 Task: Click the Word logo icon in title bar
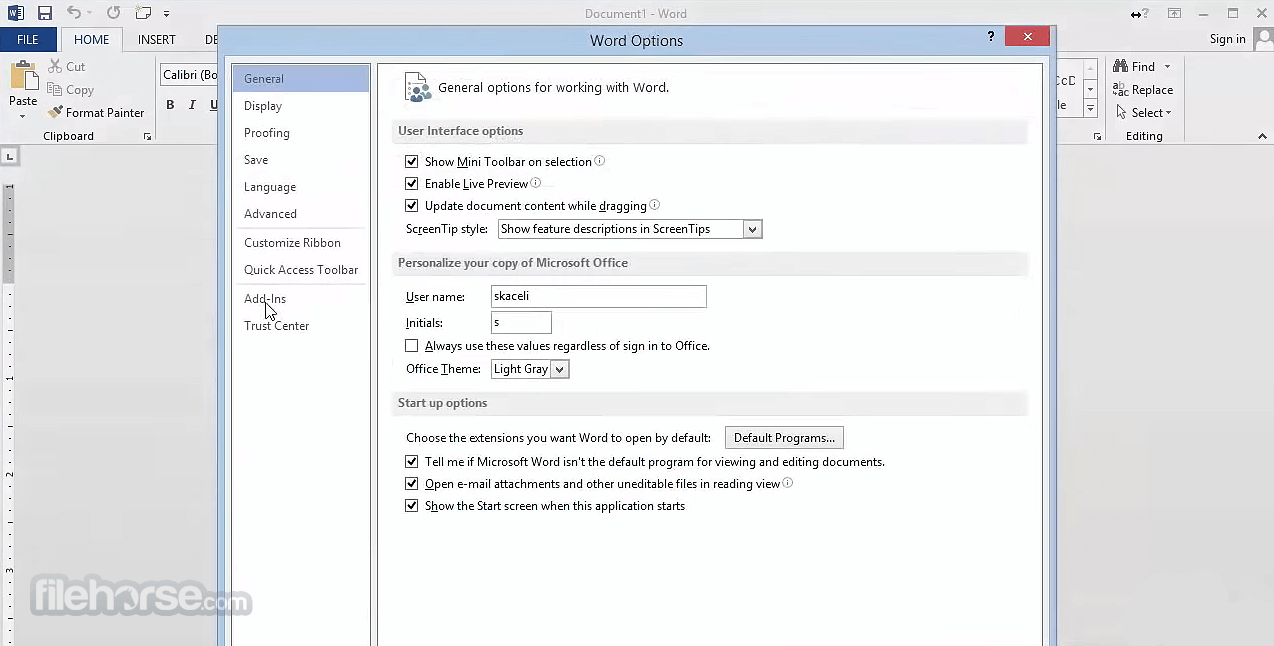click(x=14, y=13)
